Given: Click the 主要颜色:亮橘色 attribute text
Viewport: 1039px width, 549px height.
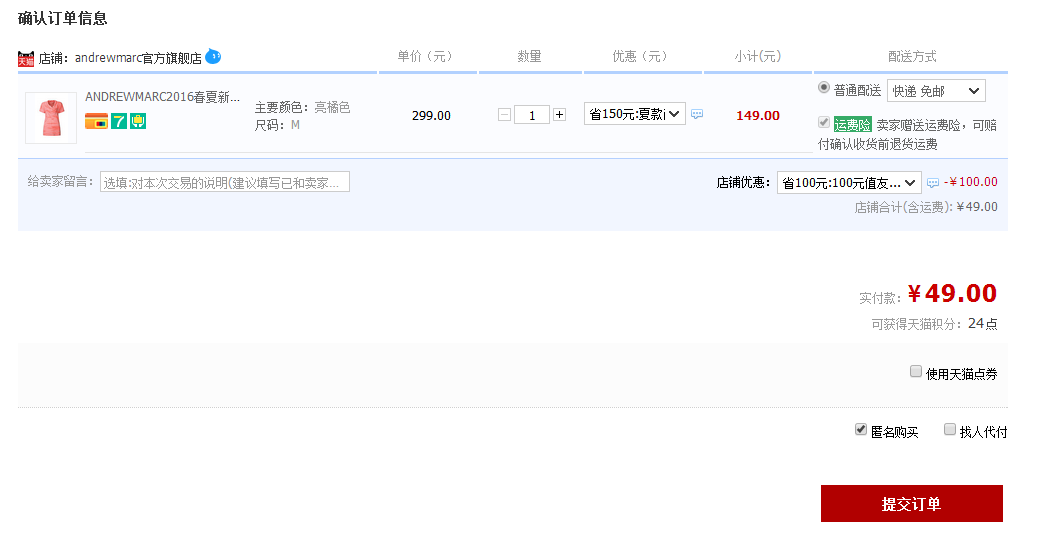Looking at the screenshot, I should click(302, 107).
